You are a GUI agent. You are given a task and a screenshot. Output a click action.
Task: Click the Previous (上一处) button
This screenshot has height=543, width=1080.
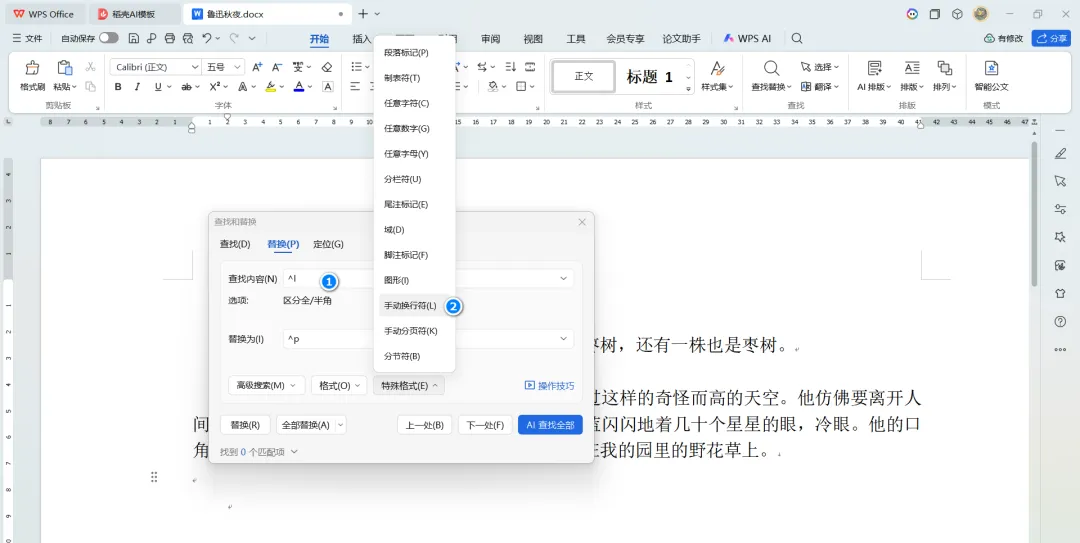tap(424, 425)
